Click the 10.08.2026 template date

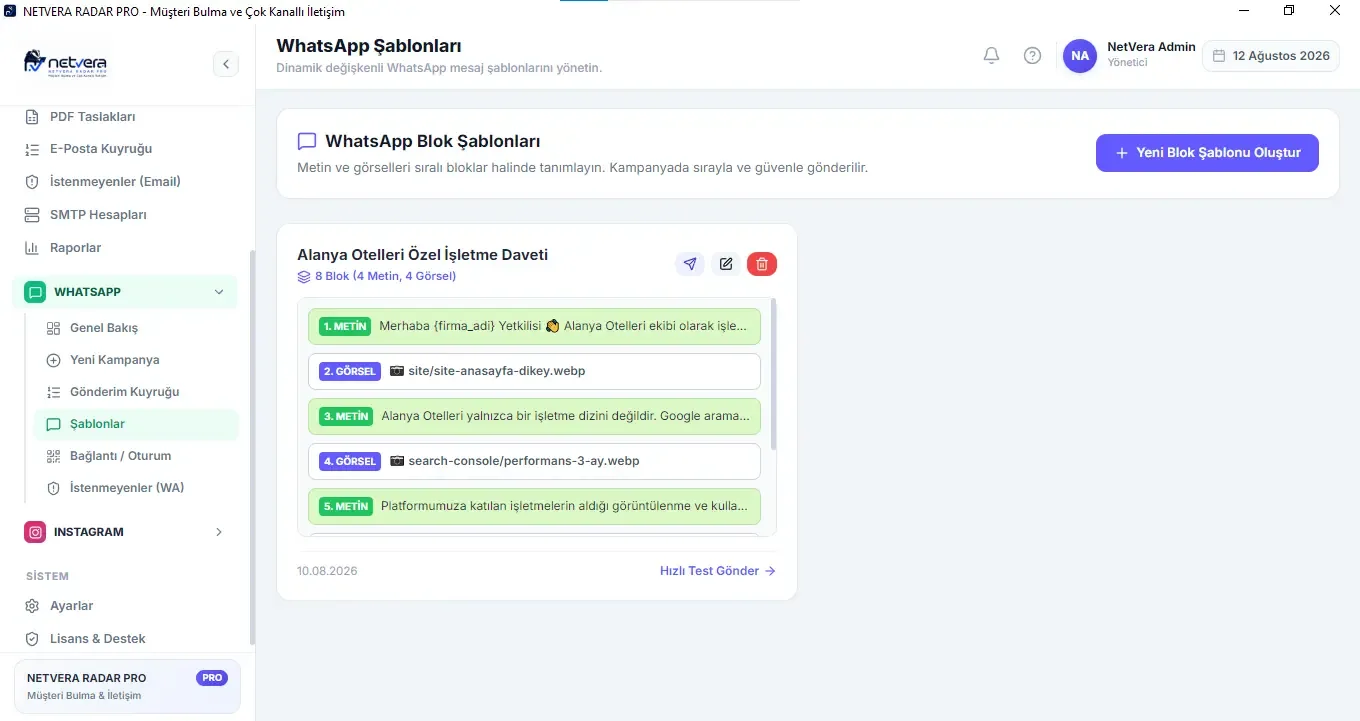point(327,571)
